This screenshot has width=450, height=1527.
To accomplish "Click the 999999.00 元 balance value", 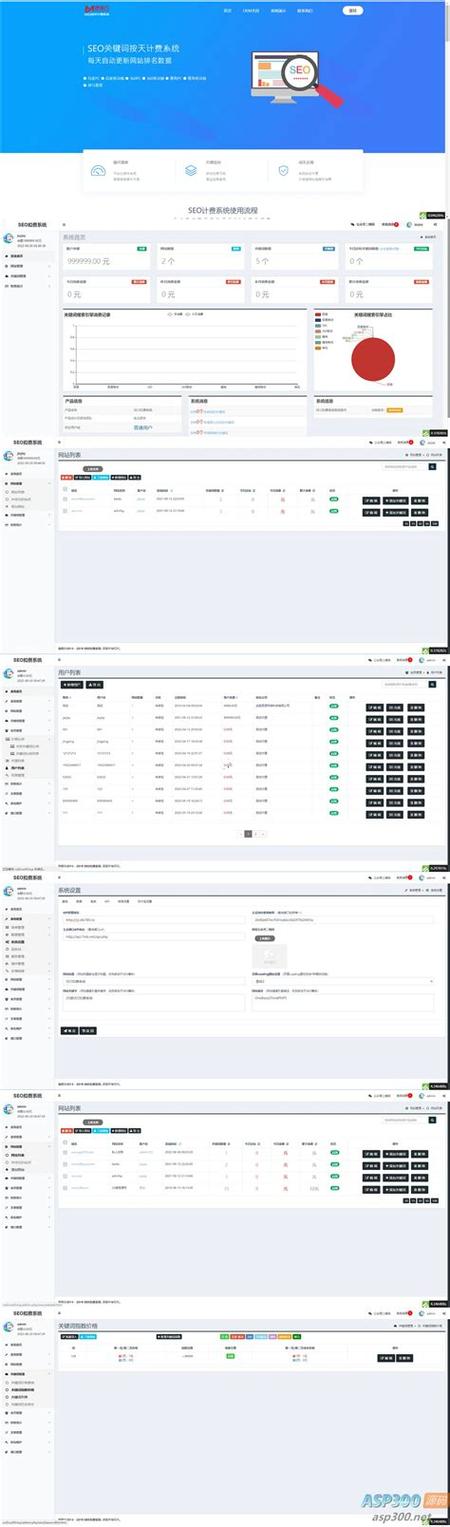I will pyautogui.click(x=90, y=261).
